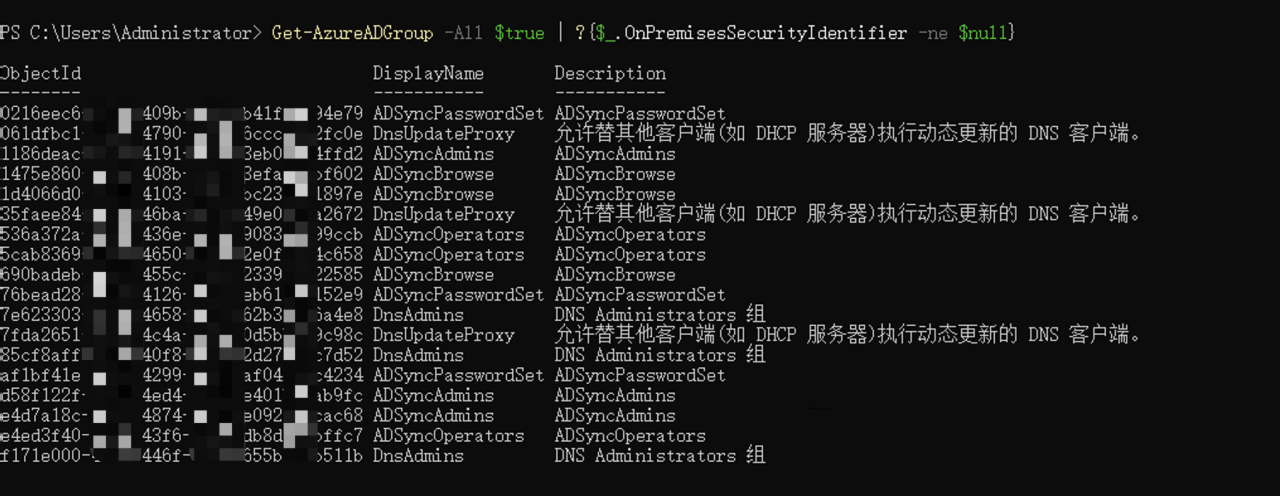Click the first 'DNS Administrators 组' description
Screen dimensions: 1280x496
660,315
